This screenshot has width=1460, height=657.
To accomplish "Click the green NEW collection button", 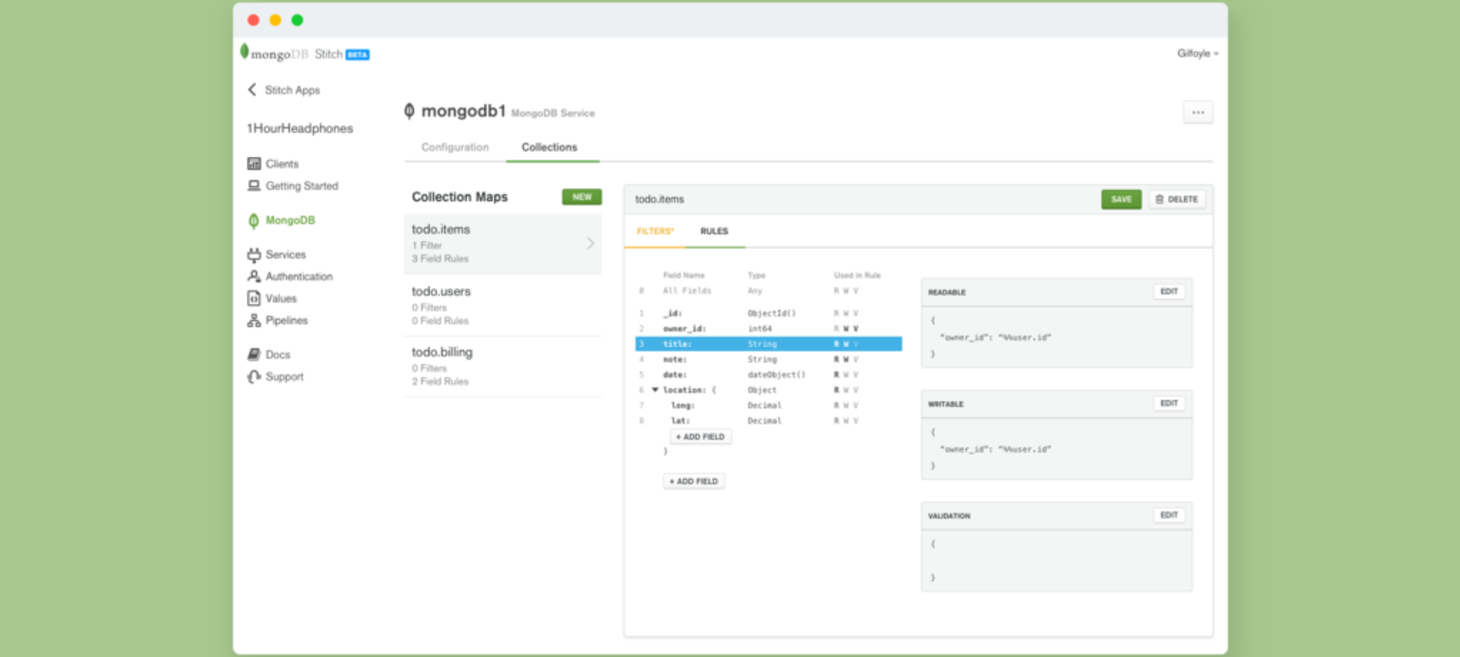I will [x=581, y=197].
